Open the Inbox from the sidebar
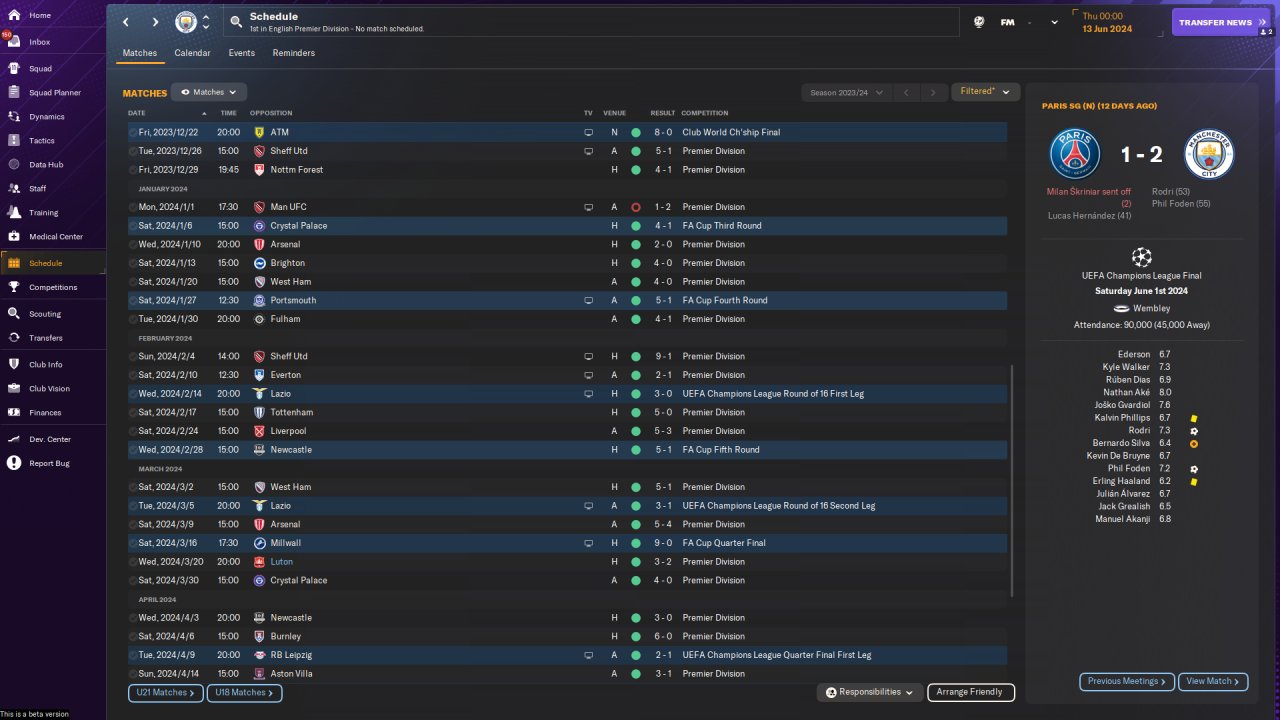This screenshot has height=720, width=1280. [40, 42]
